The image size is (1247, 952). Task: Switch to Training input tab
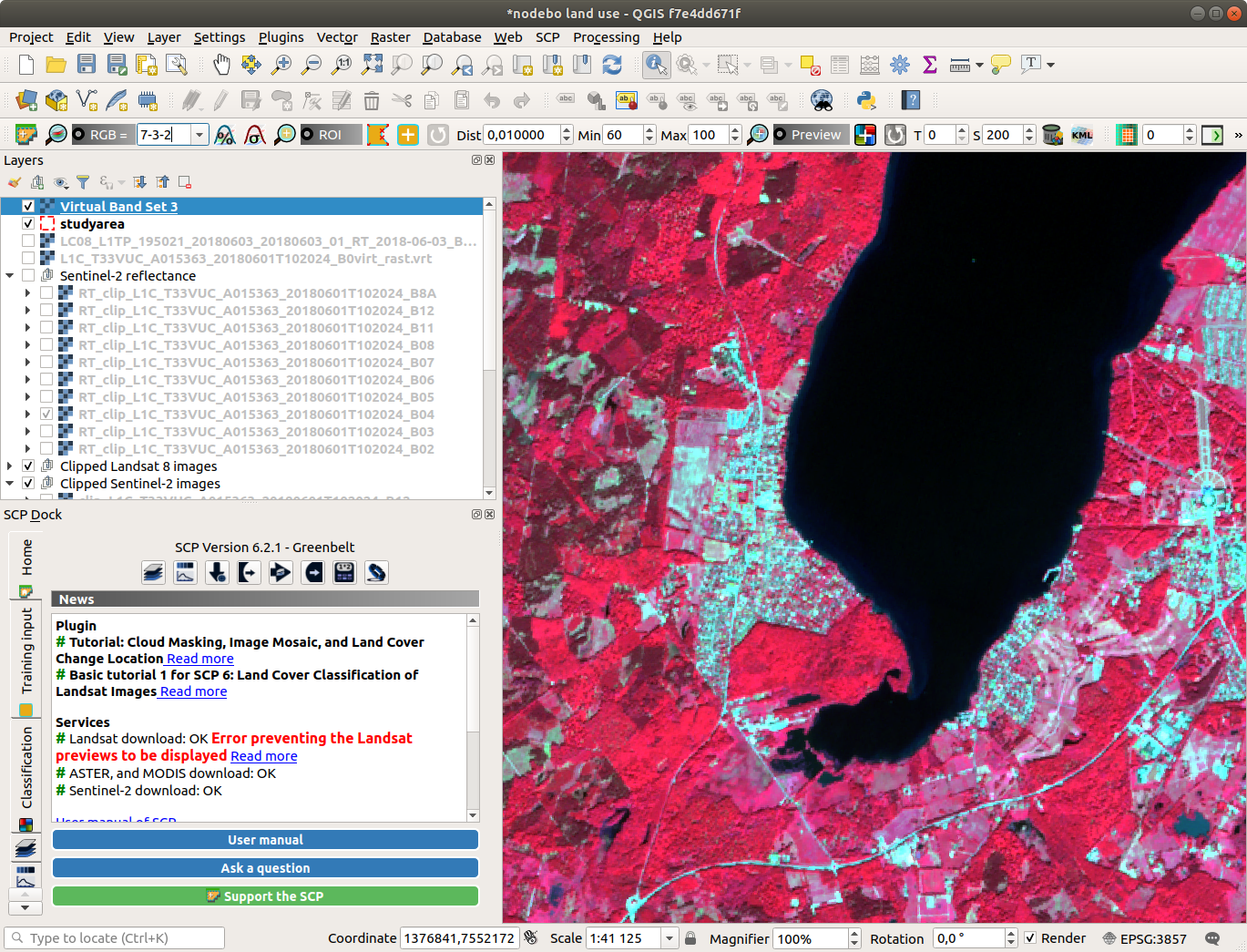point(26,650)
